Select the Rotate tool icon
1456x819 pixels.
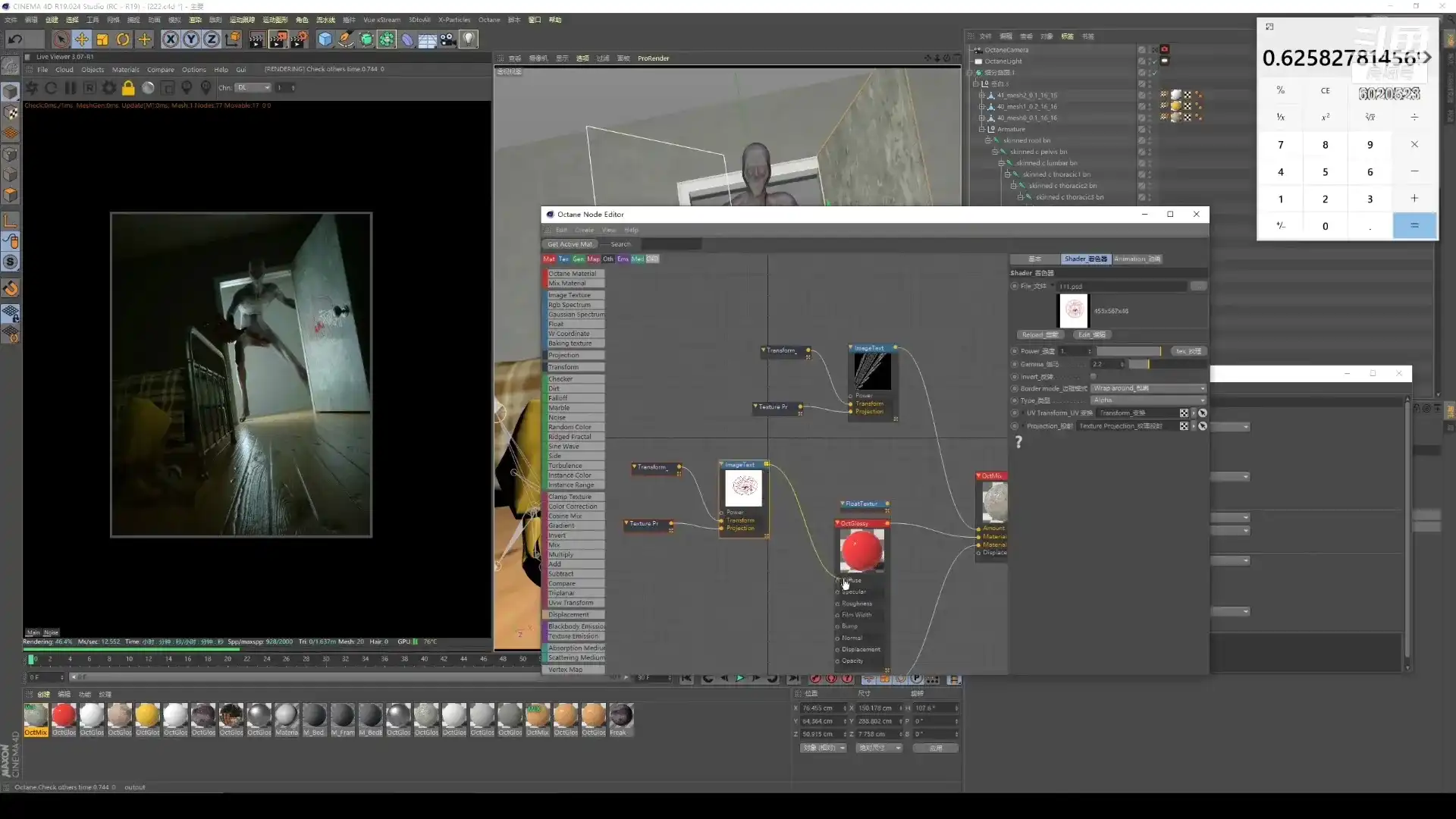pos(123,39)
